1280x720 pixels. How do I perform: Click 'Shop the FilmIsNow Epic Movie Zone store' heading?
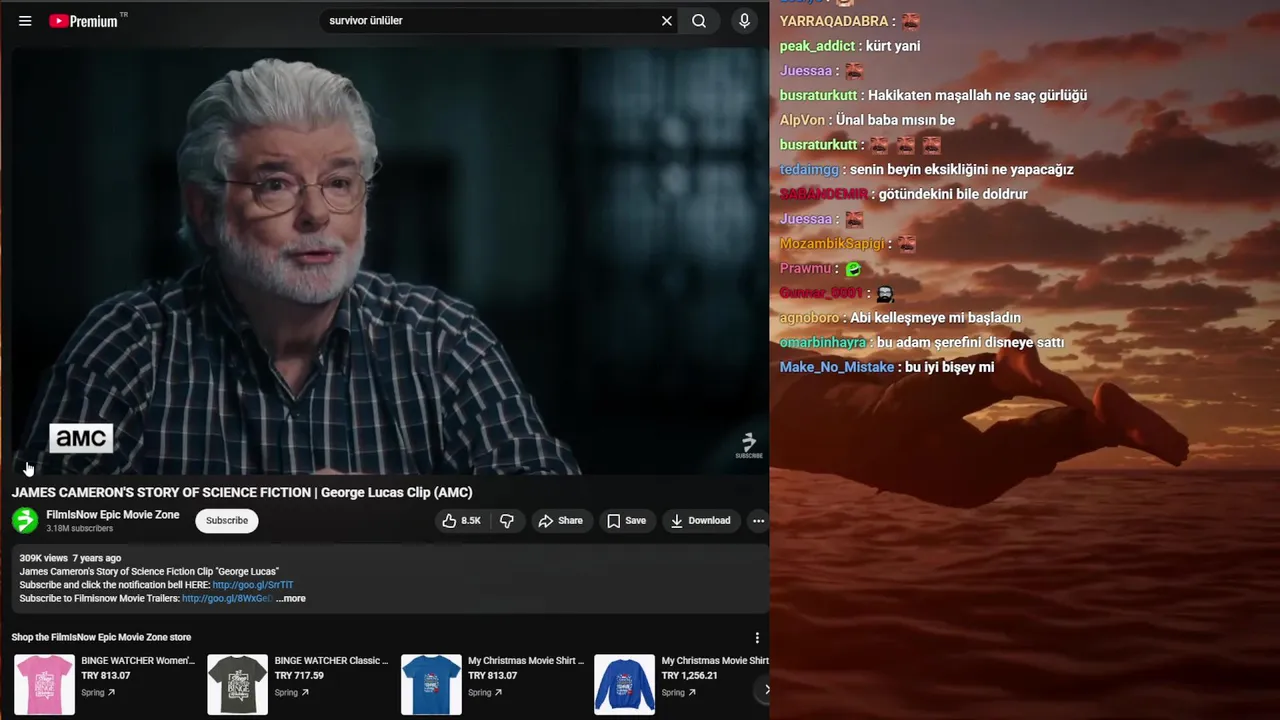[x=101, y=637]
